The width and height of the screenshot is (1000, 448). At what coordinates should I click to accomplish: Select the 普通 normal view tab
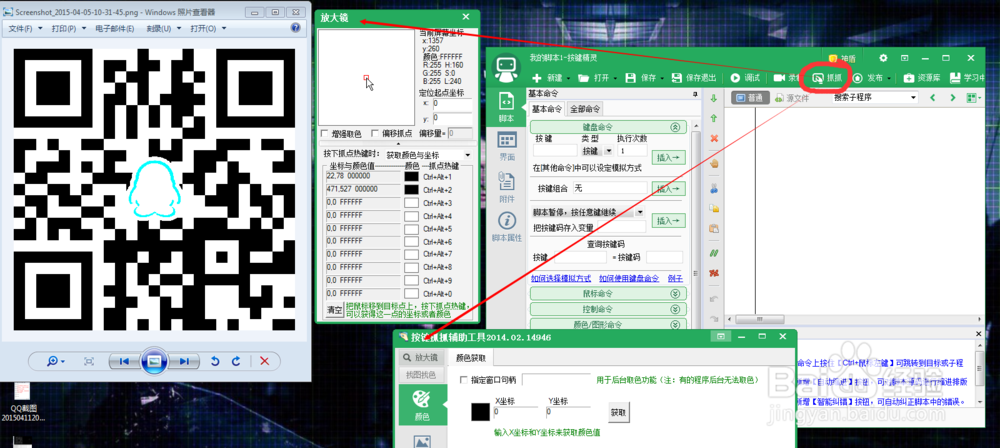coord(748,98)
